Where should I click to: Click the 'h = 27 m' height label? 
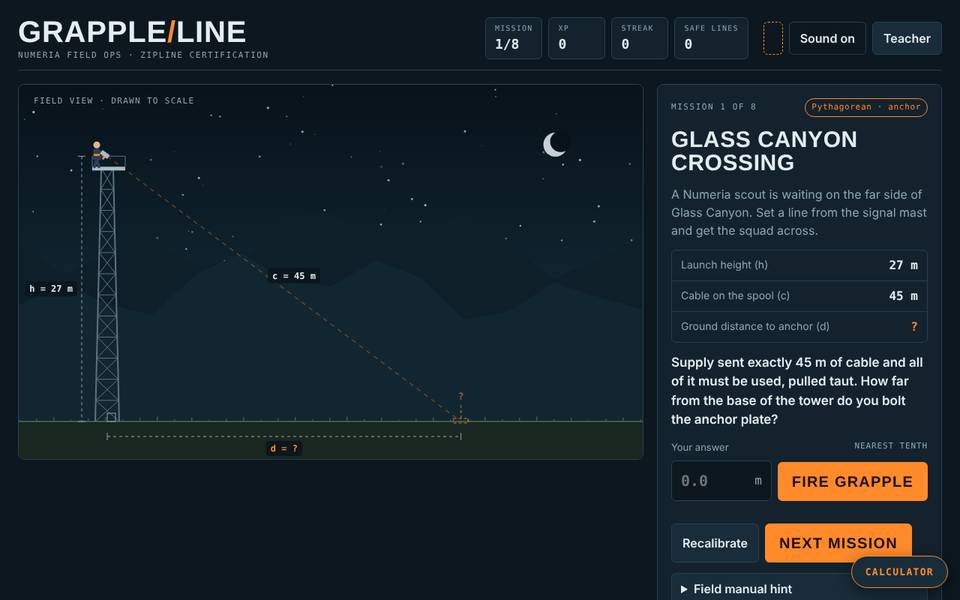point(51,288)
